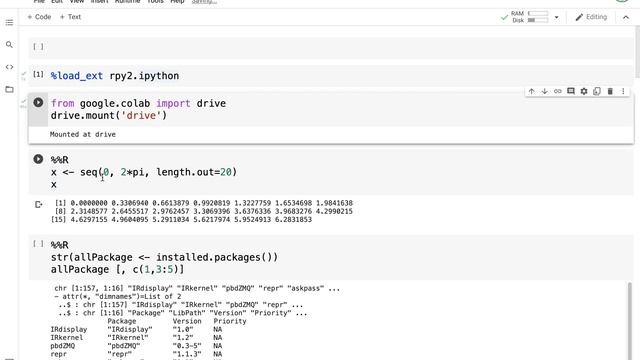Open more cell actions menu
Image resolution: width=640 pixels, height=360 pixels.
tap(623, 91)
